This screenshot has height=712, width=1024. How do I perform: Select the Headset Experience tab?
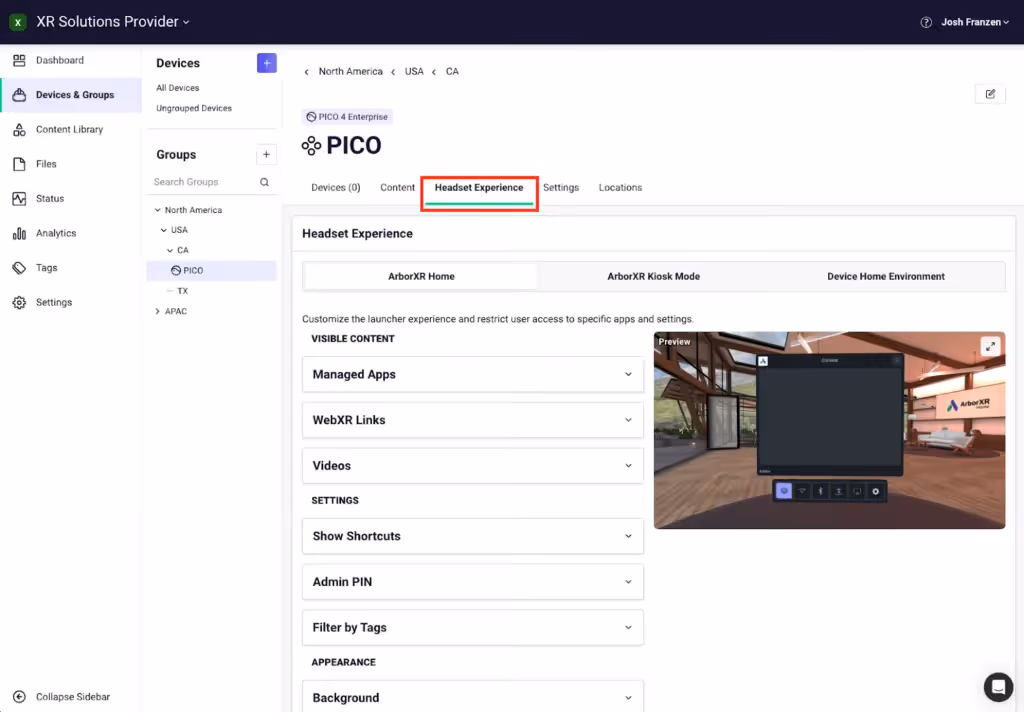click(479, 187)
